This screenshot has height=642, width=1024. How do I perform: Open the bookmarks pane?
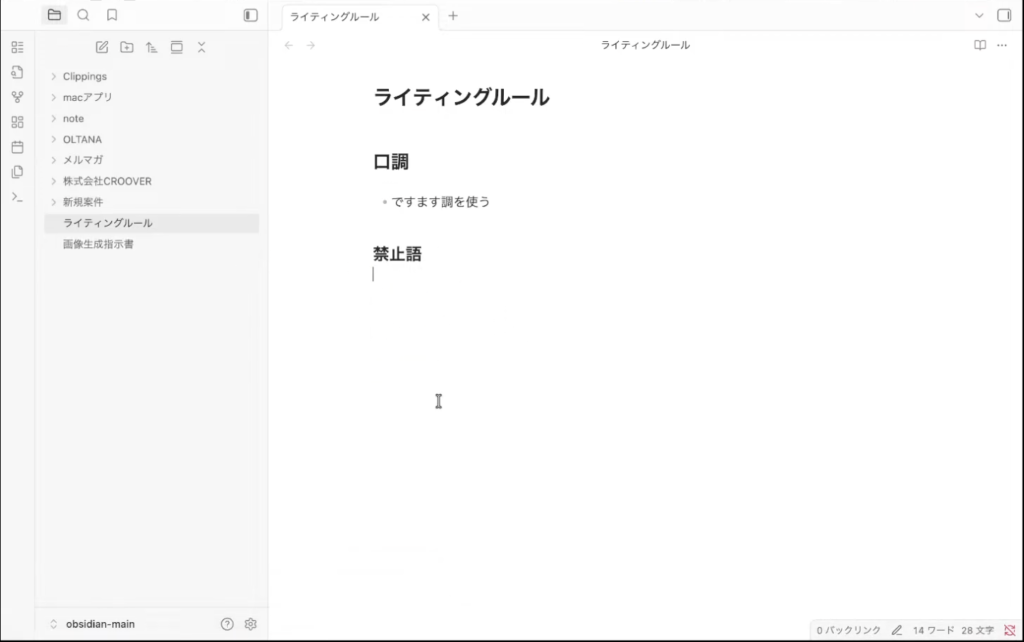111,15
